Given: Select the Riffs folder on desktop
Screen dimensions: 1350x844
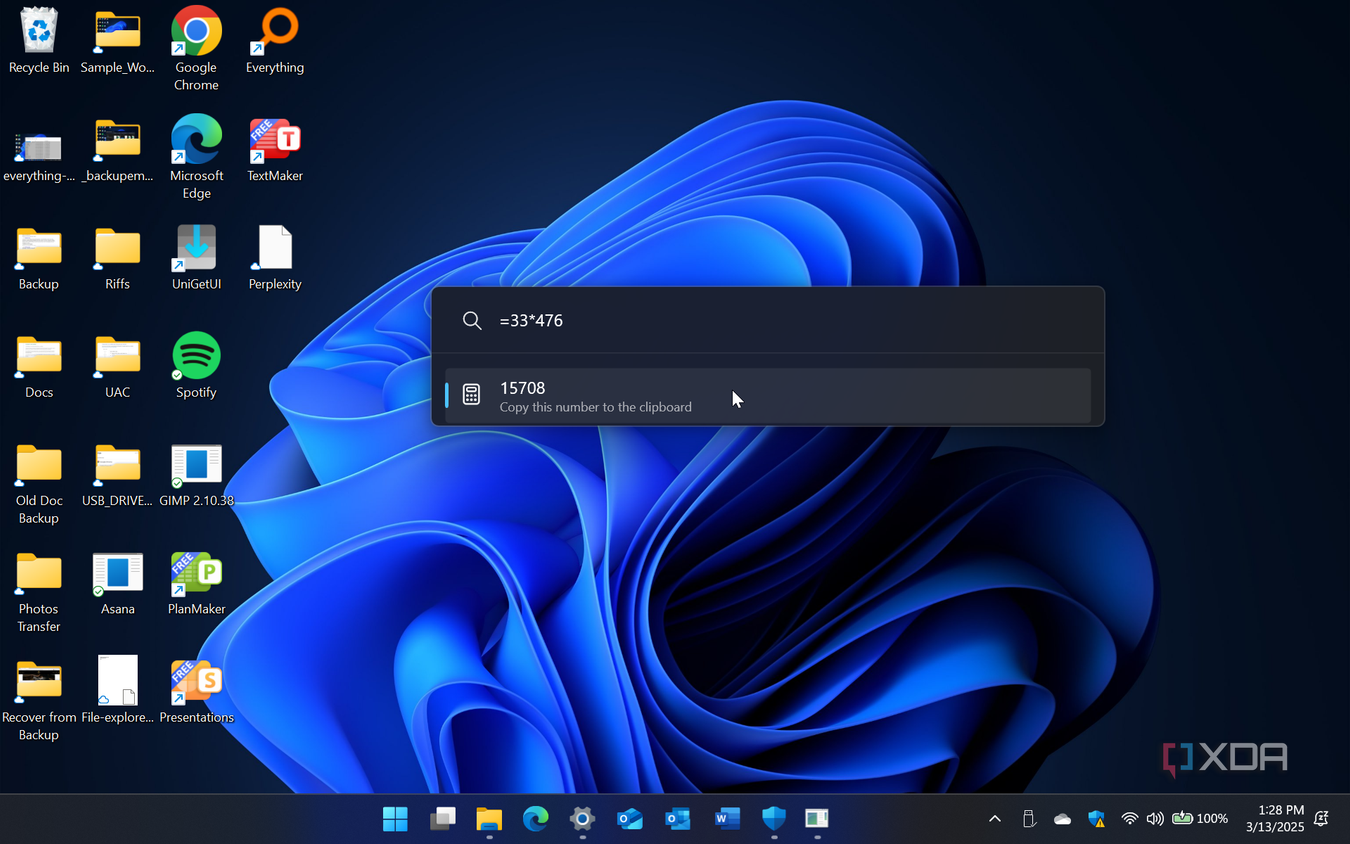Looking at the screenshot, I should (x=118, y=257).
